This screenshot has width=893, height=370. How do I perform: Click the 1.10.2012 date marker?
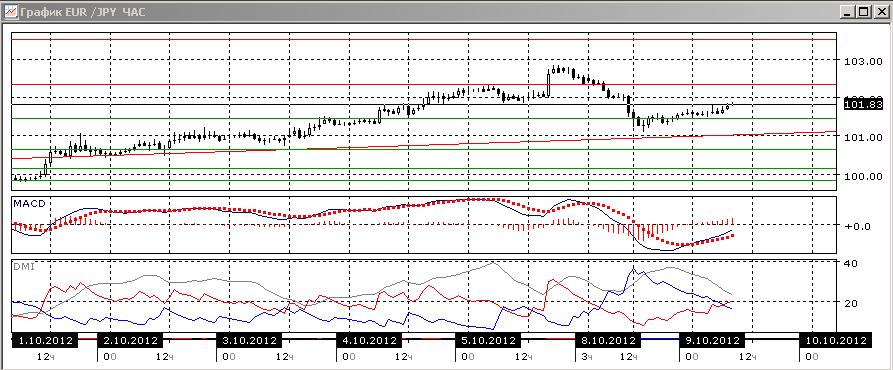coord(45,341)
